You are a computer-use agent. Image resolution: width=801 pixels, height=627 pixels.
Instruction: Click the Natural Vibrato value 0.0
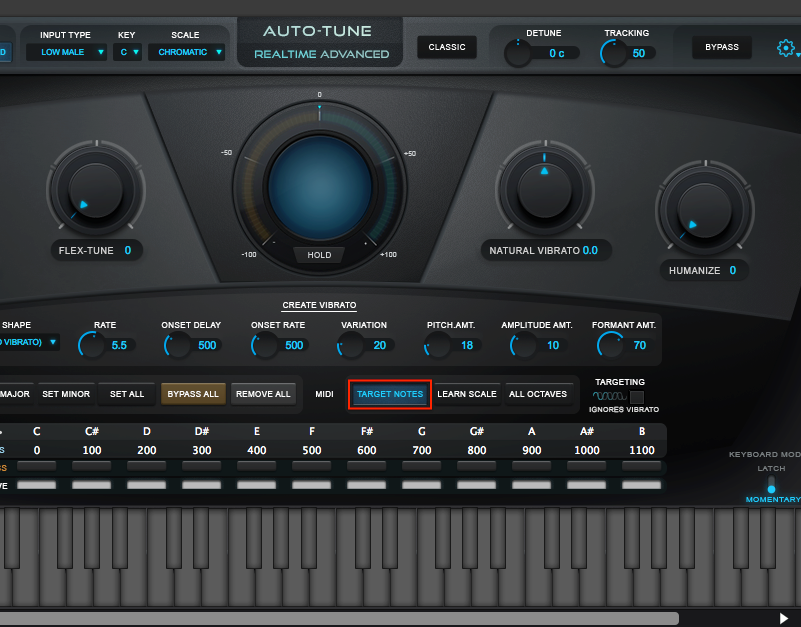point(590,250)
